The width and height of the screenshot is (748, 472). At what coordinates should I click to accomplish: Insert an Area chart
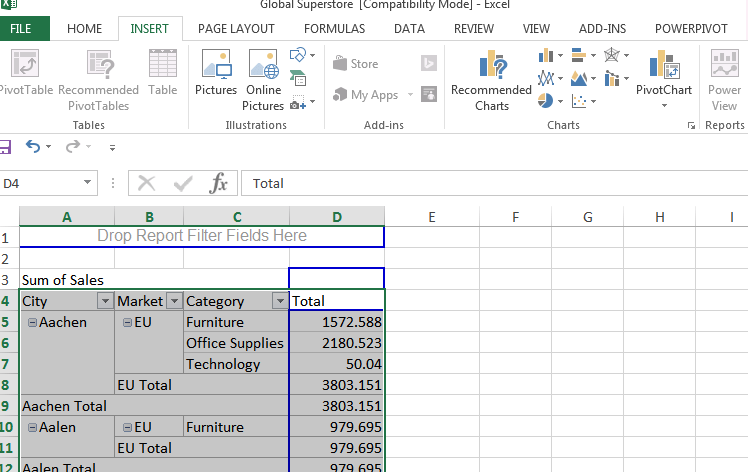(579, 78)
